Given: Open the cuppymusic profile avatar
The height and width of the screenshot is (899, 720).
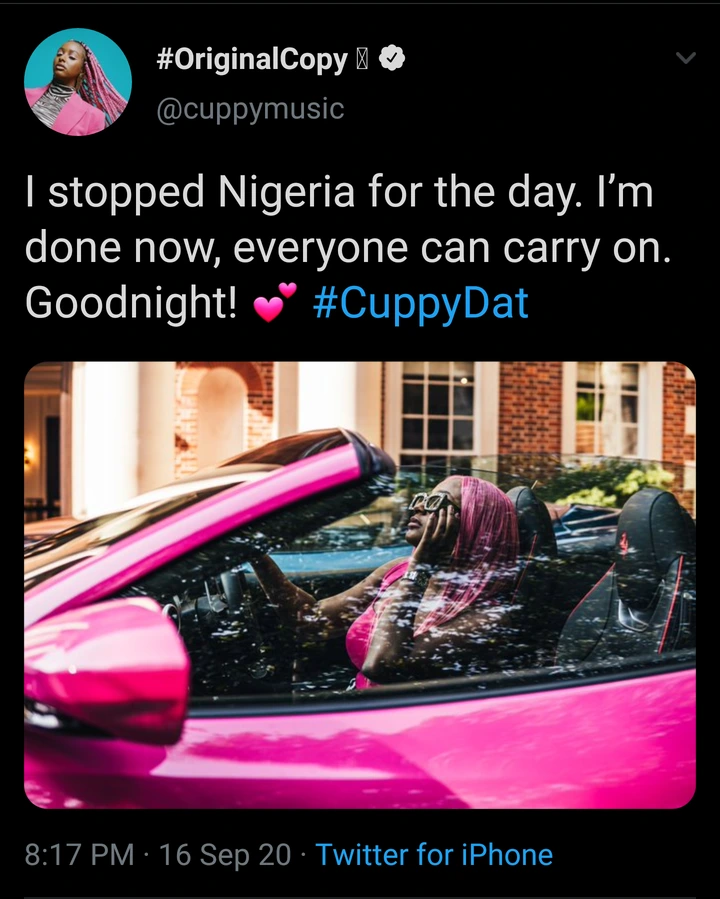Looking at the screenshot, I should point(78,82).
